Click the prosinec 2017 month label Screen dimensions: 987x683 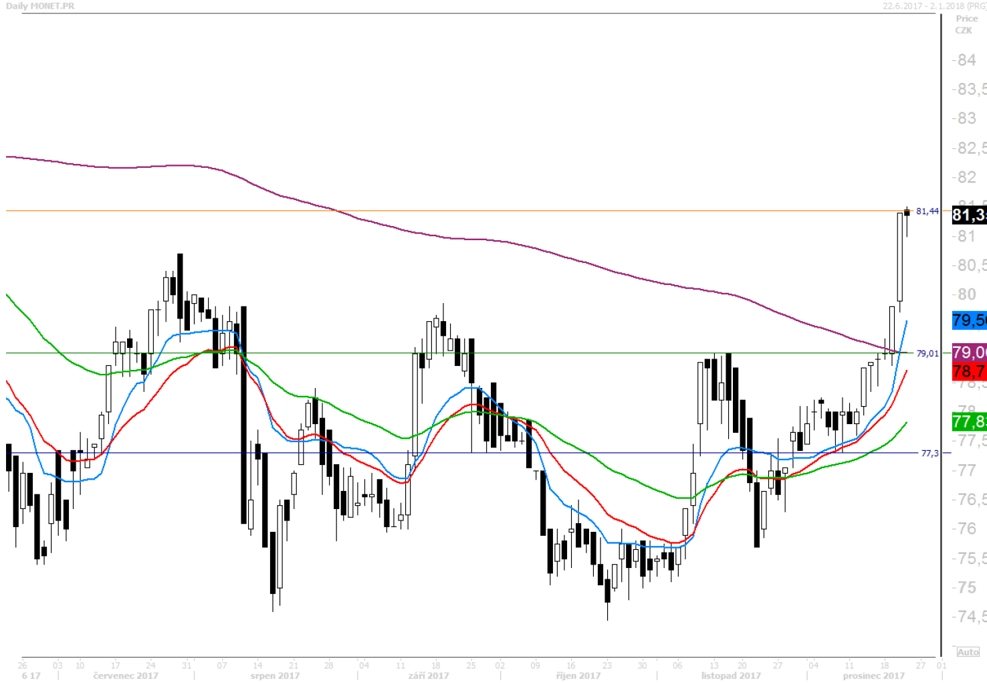[872, 675]
